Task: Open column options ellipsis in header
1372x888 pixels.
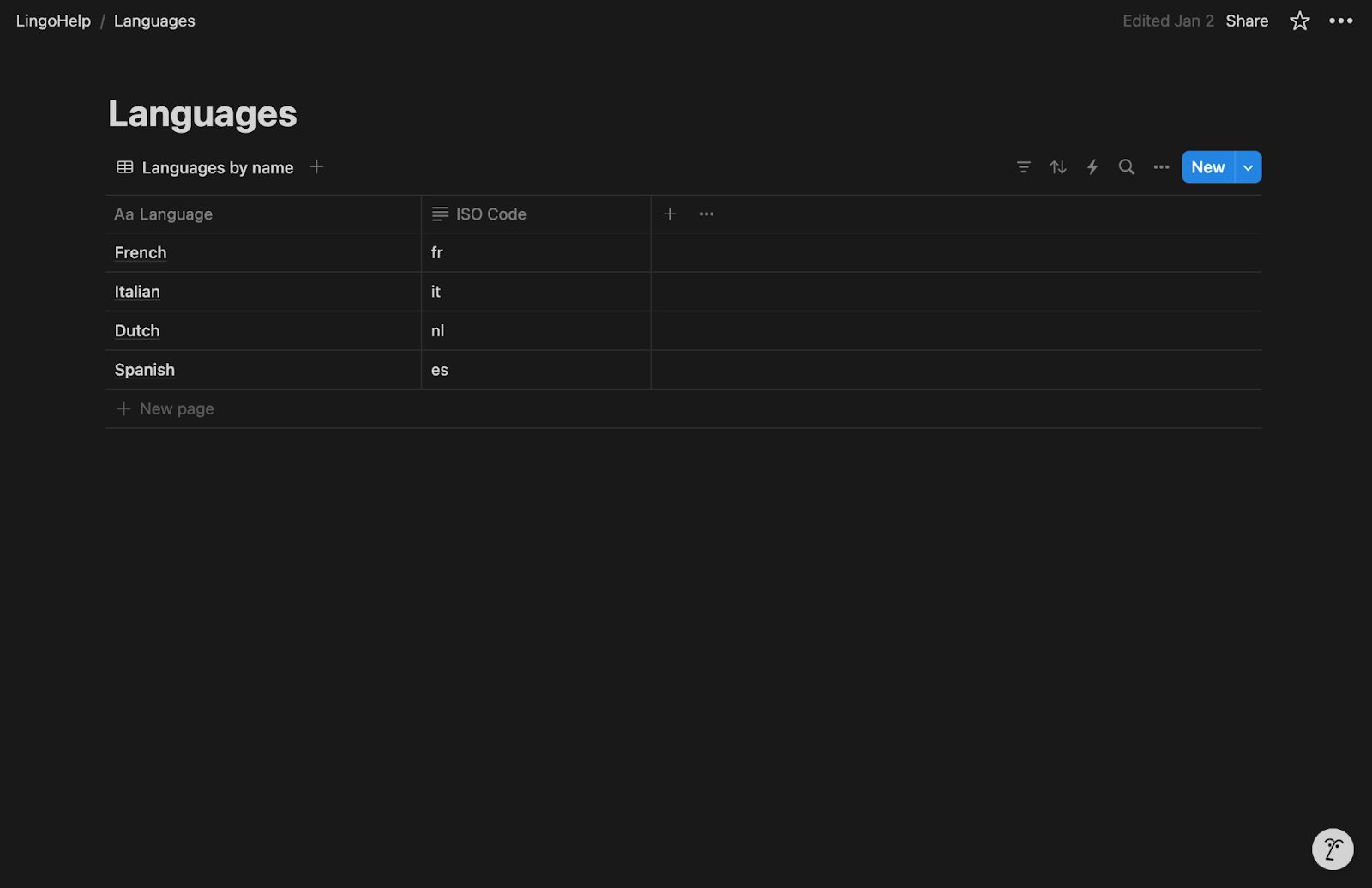Action: (707, 214)
